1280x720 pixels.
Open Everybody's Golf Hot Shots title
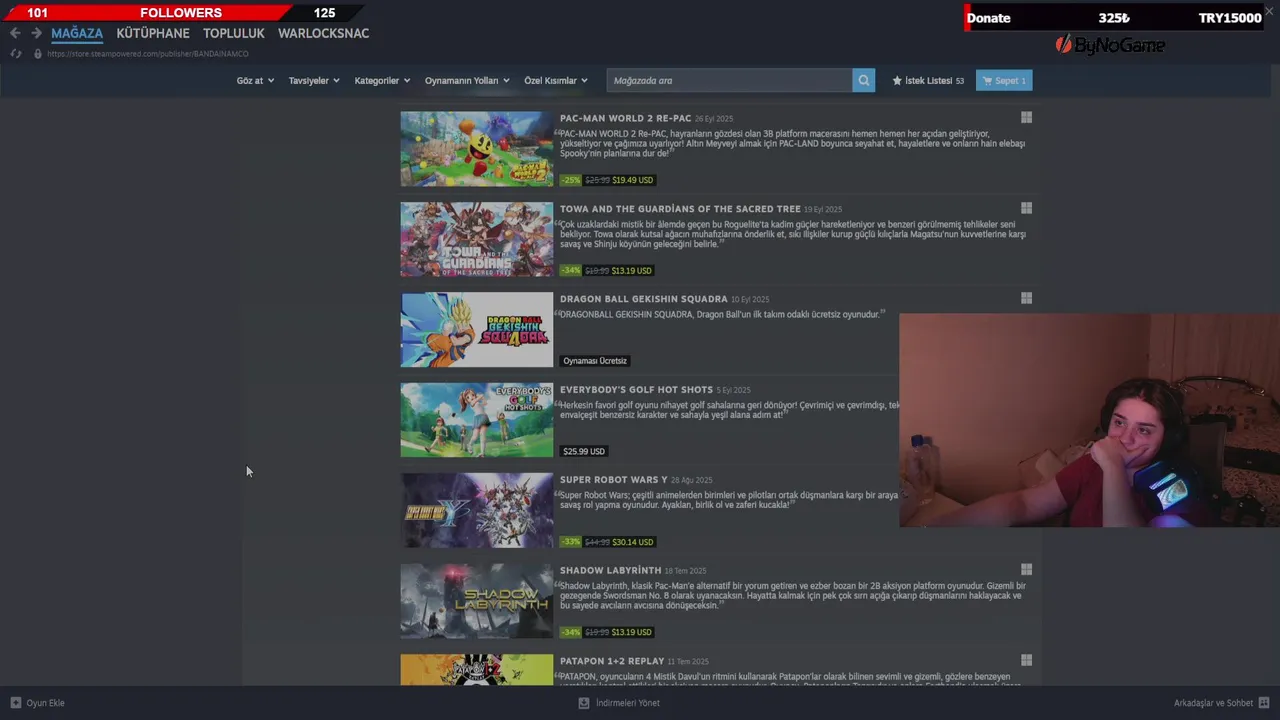coord(636,389)
